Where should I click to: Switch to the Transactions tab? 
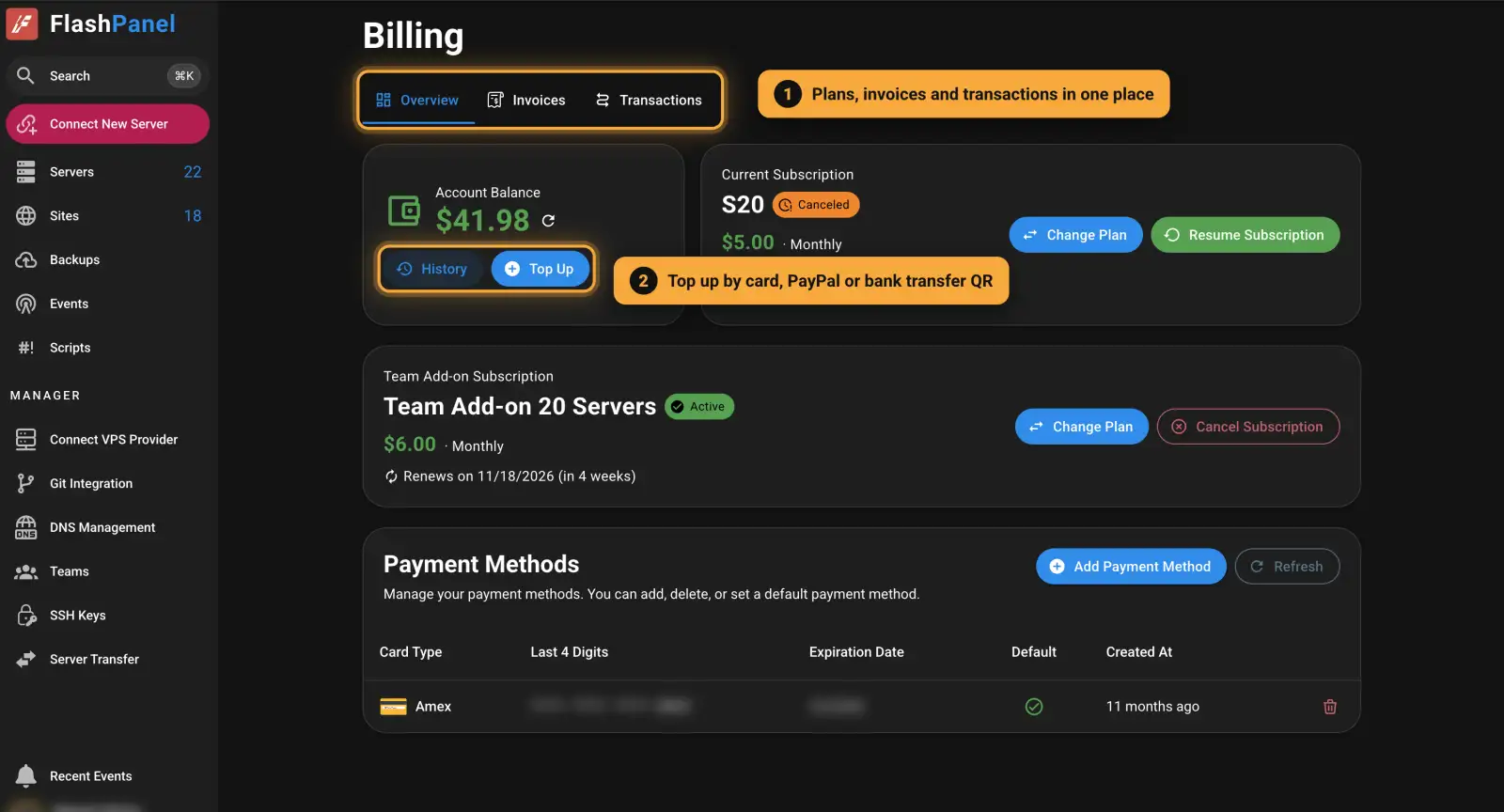tap(649, 100)
